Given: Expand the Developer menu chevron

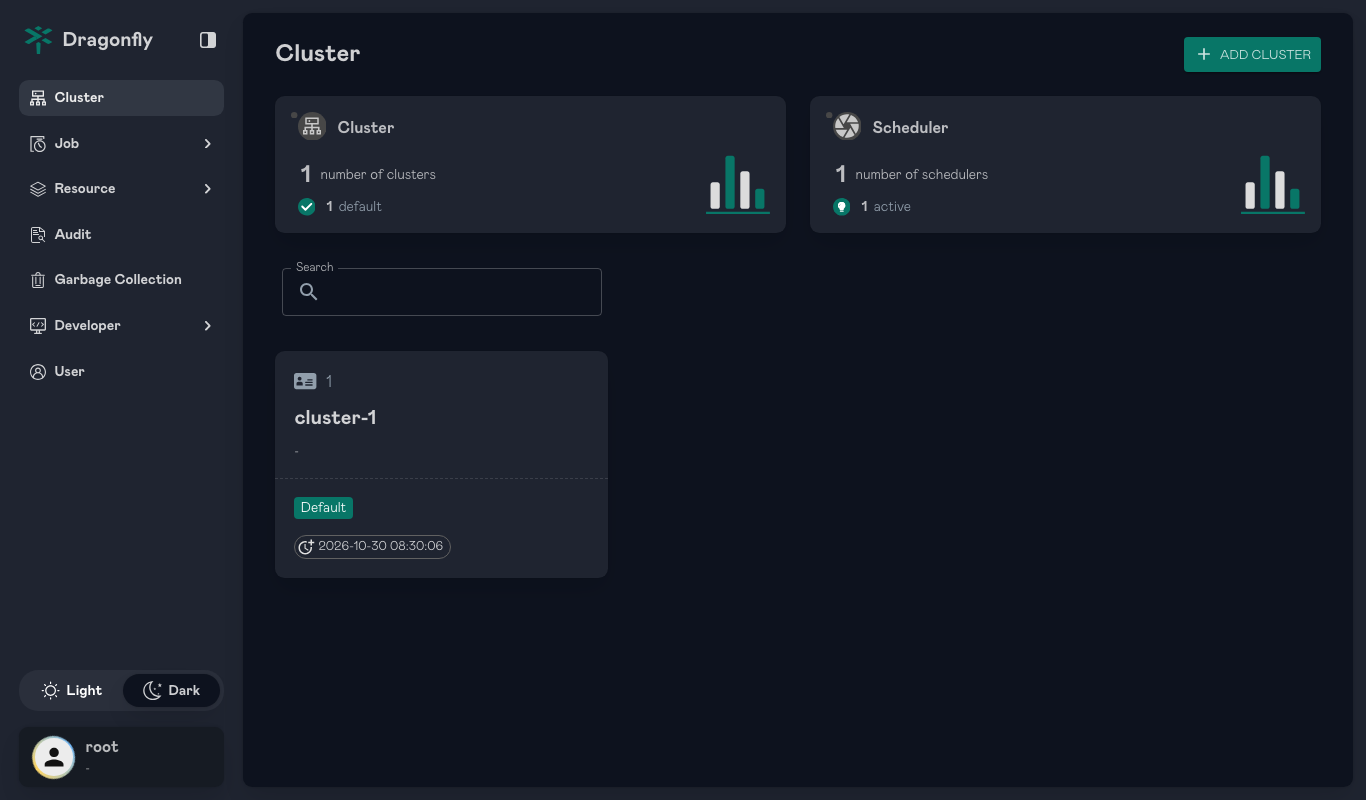Looking at the screenshot, I should pyautogui.click(x=208, y=326).
